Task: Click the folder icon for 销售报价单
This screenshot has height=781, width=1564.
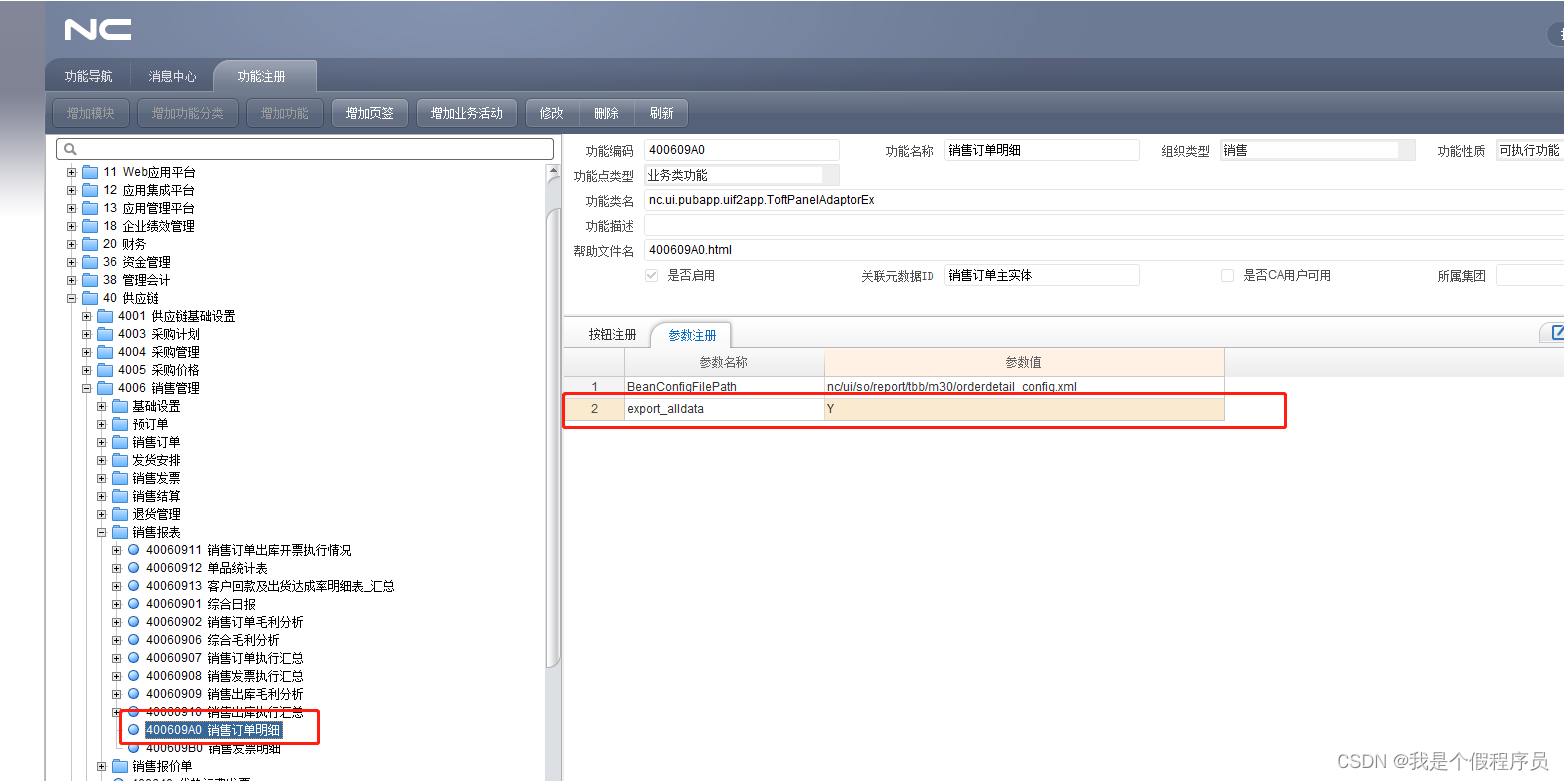Action: coord(120,766)
